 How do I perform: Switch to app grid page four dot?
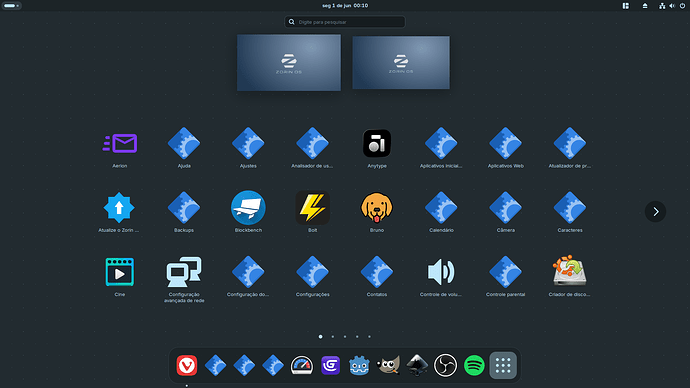coord(357,337)
